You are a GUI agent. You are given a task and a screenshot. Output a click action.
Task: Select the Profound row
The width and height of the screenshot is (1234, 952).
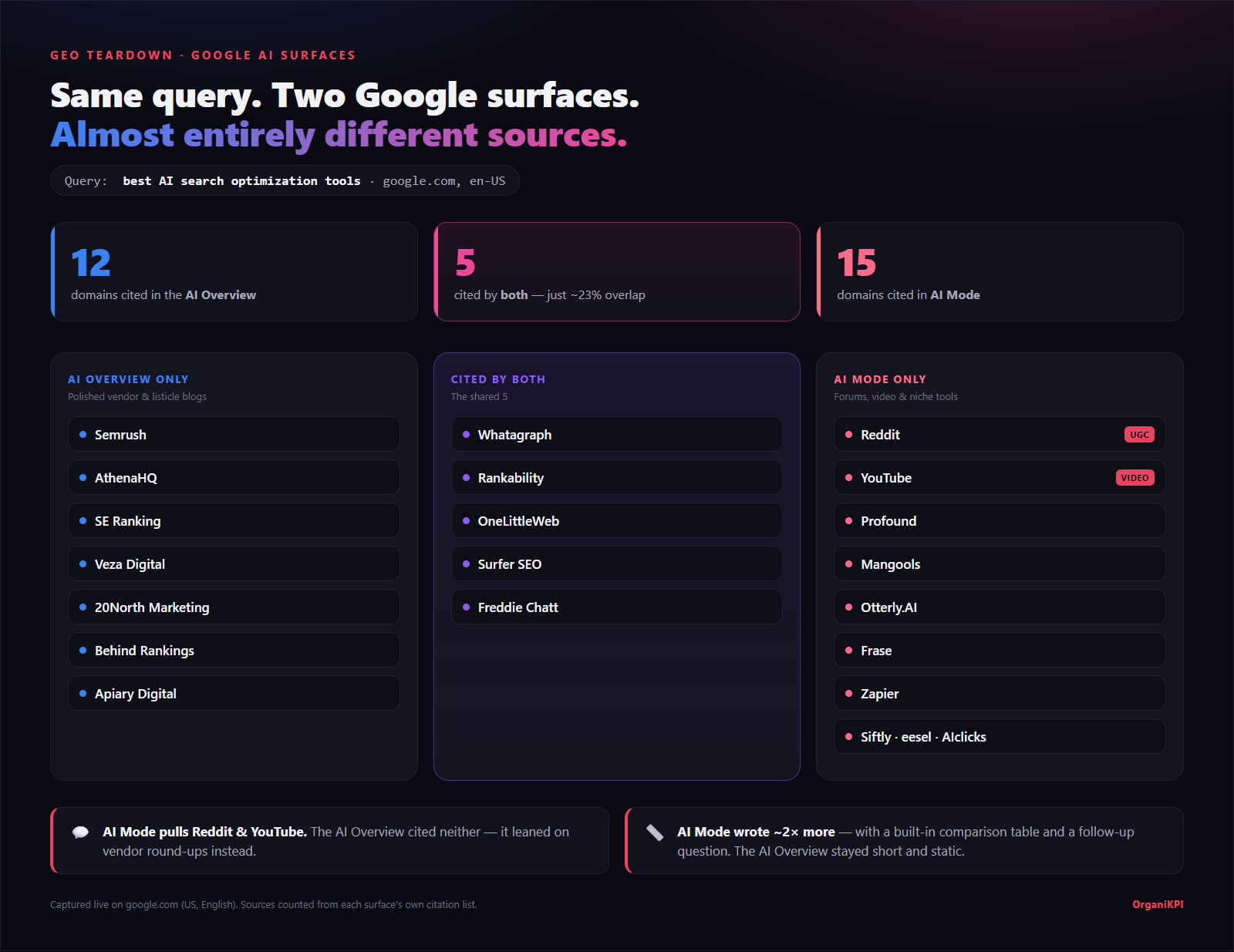1000,521
